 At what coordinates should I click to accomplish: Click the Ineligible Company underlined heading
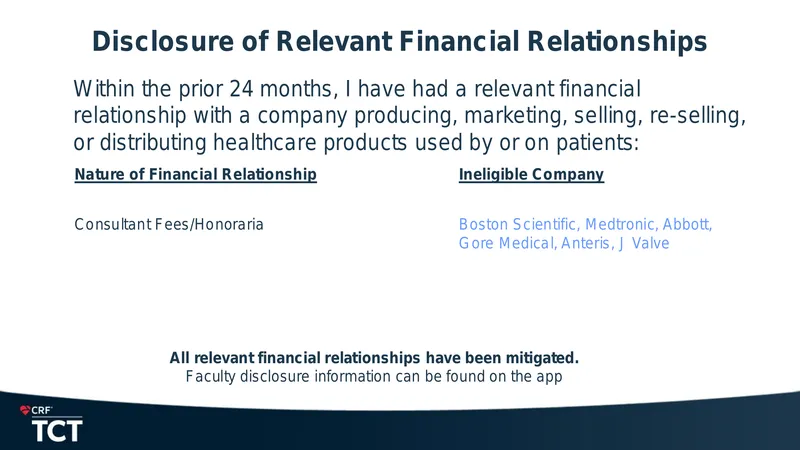[x=531, y=174]
